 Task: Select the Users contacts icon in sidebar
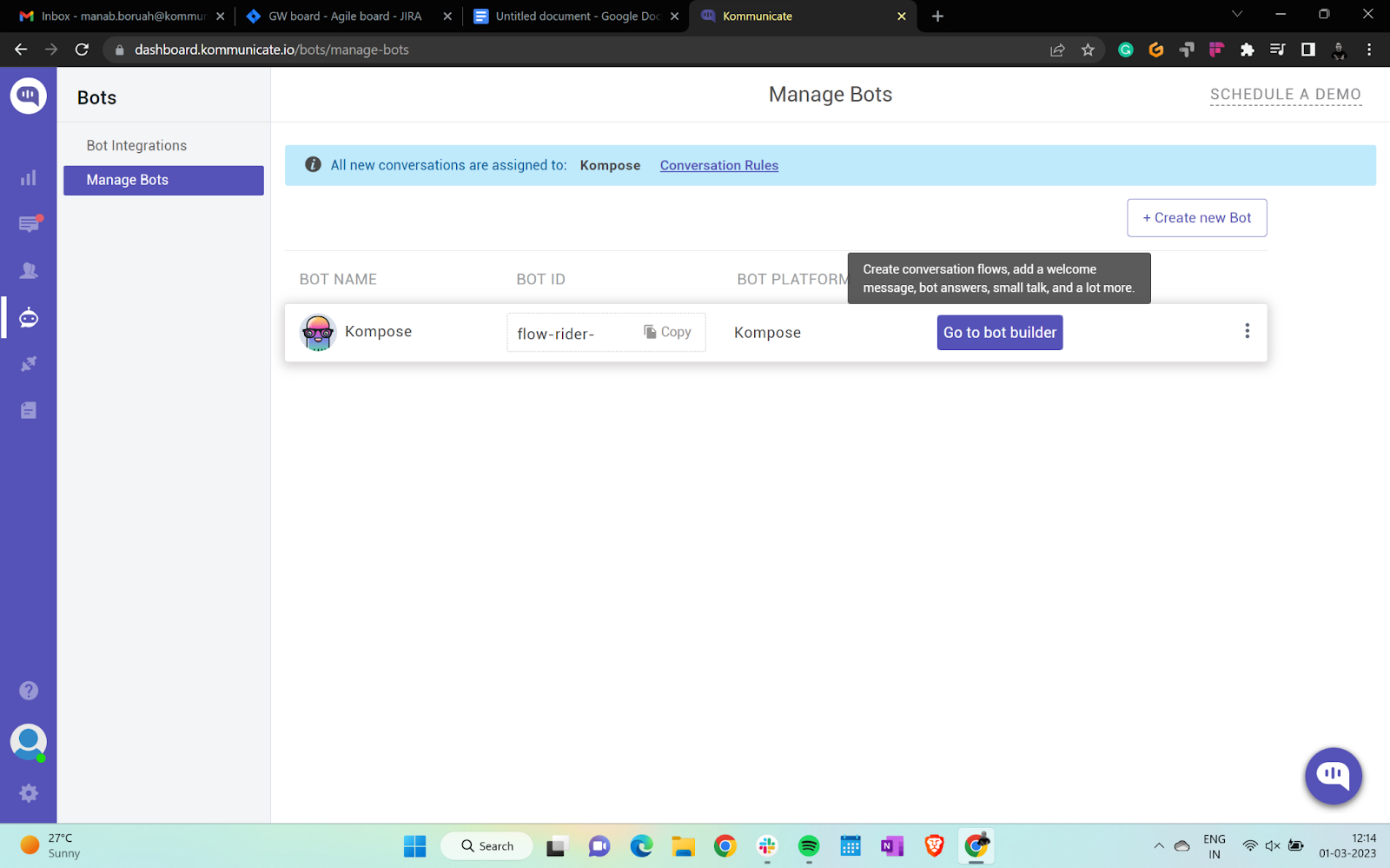[29, 270]
